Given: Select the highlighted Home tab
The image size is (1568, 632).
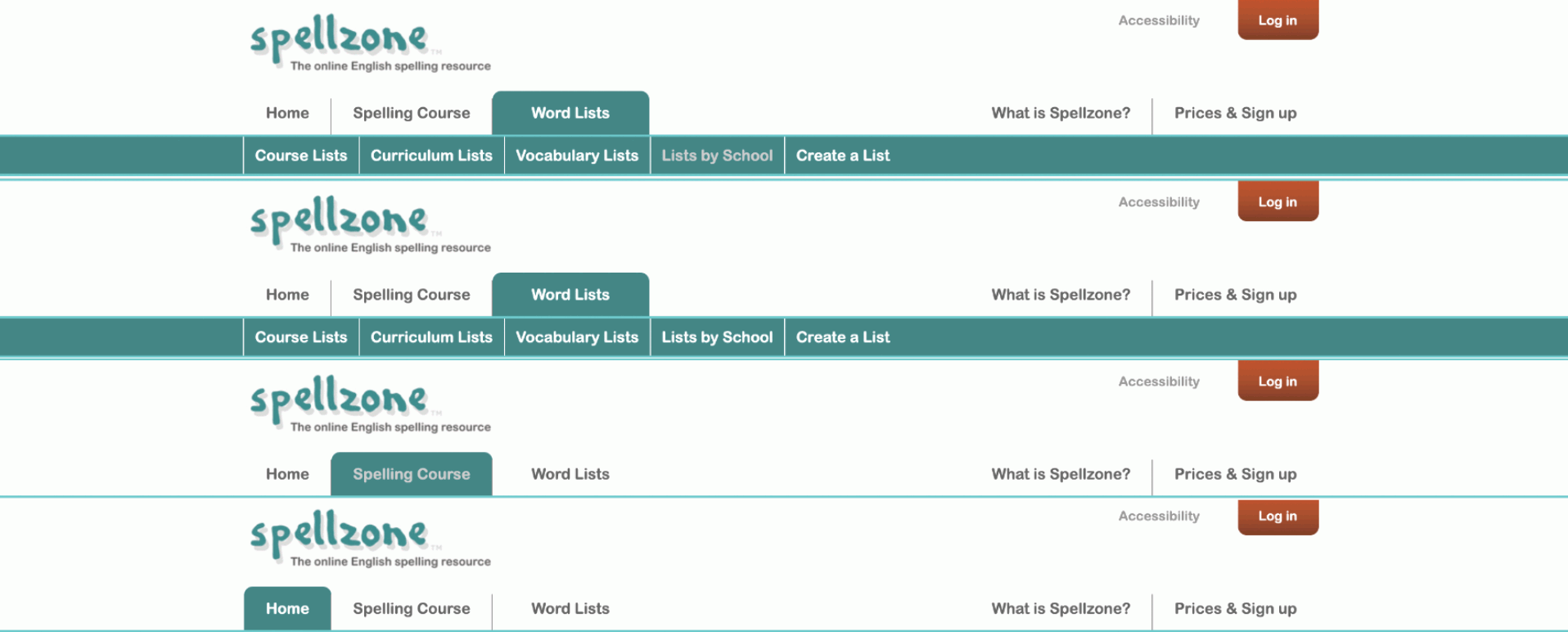Looking at the screenshot, I should [287, 608].
